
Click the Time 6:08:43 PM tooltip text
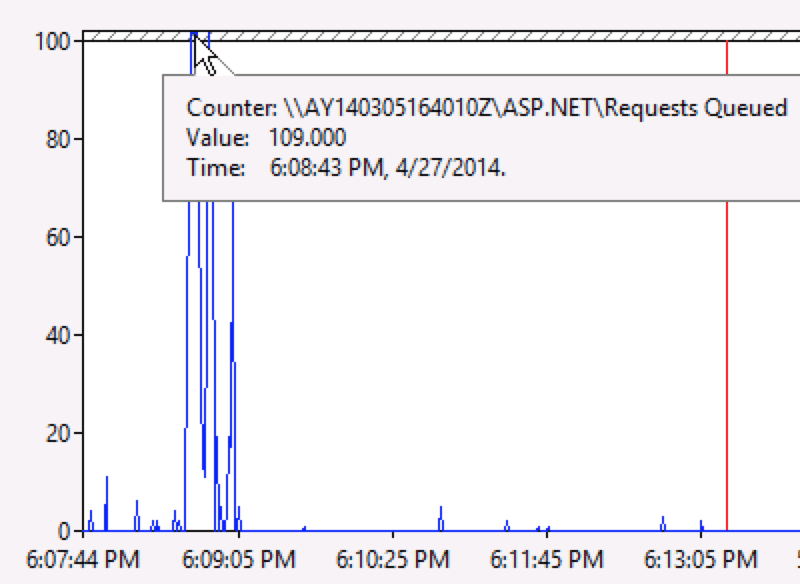346,167
